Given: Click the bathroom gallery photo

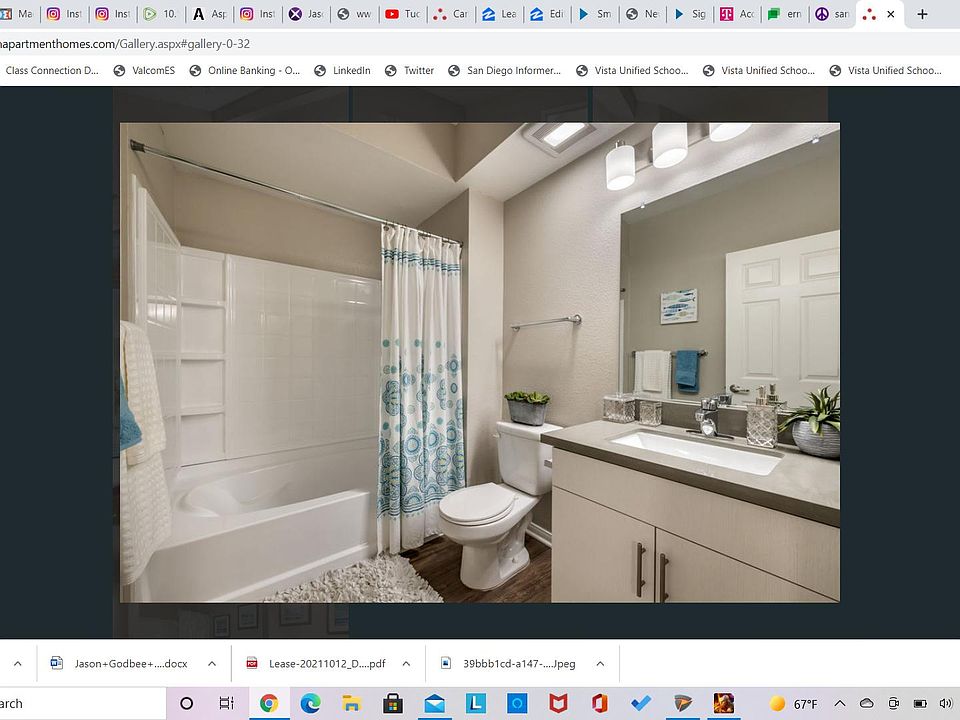Looking at the screenshot, I should [x=479, y=362].
